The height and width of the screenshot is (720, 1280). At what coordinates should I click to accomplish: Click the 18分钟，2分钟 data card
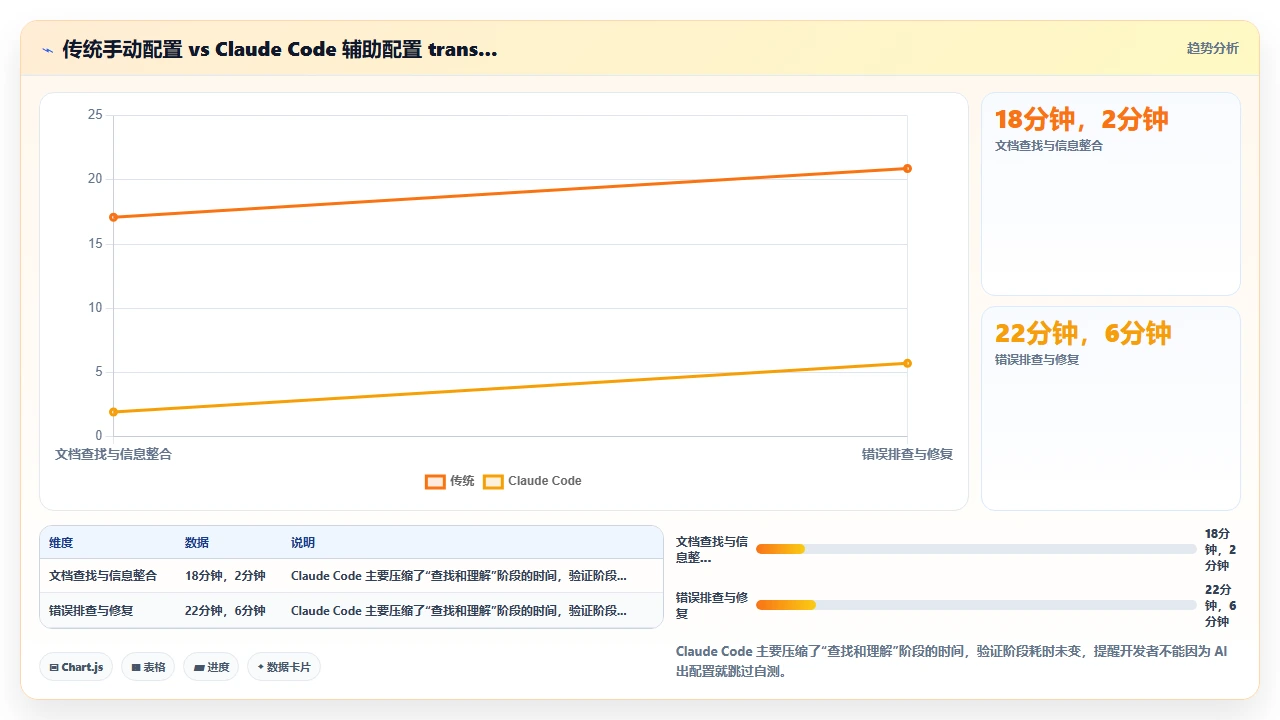pos(1111,194)
